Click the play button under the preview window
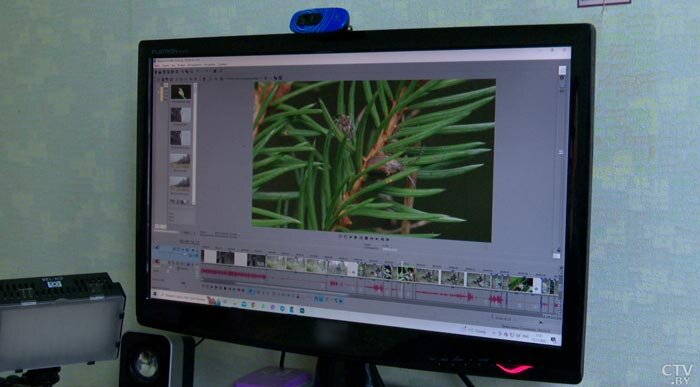The height and width of the screenshot is (387, 700). 356,237
